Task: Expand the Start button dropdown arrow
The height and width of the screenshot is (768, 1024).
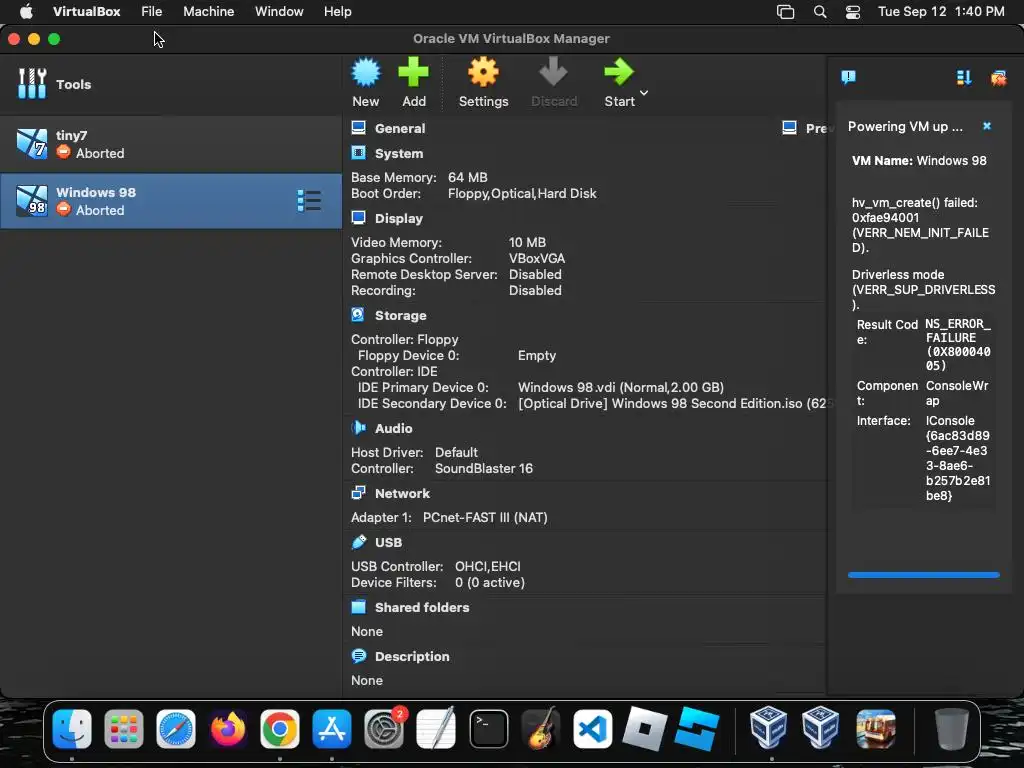Action: coord(644,93)
